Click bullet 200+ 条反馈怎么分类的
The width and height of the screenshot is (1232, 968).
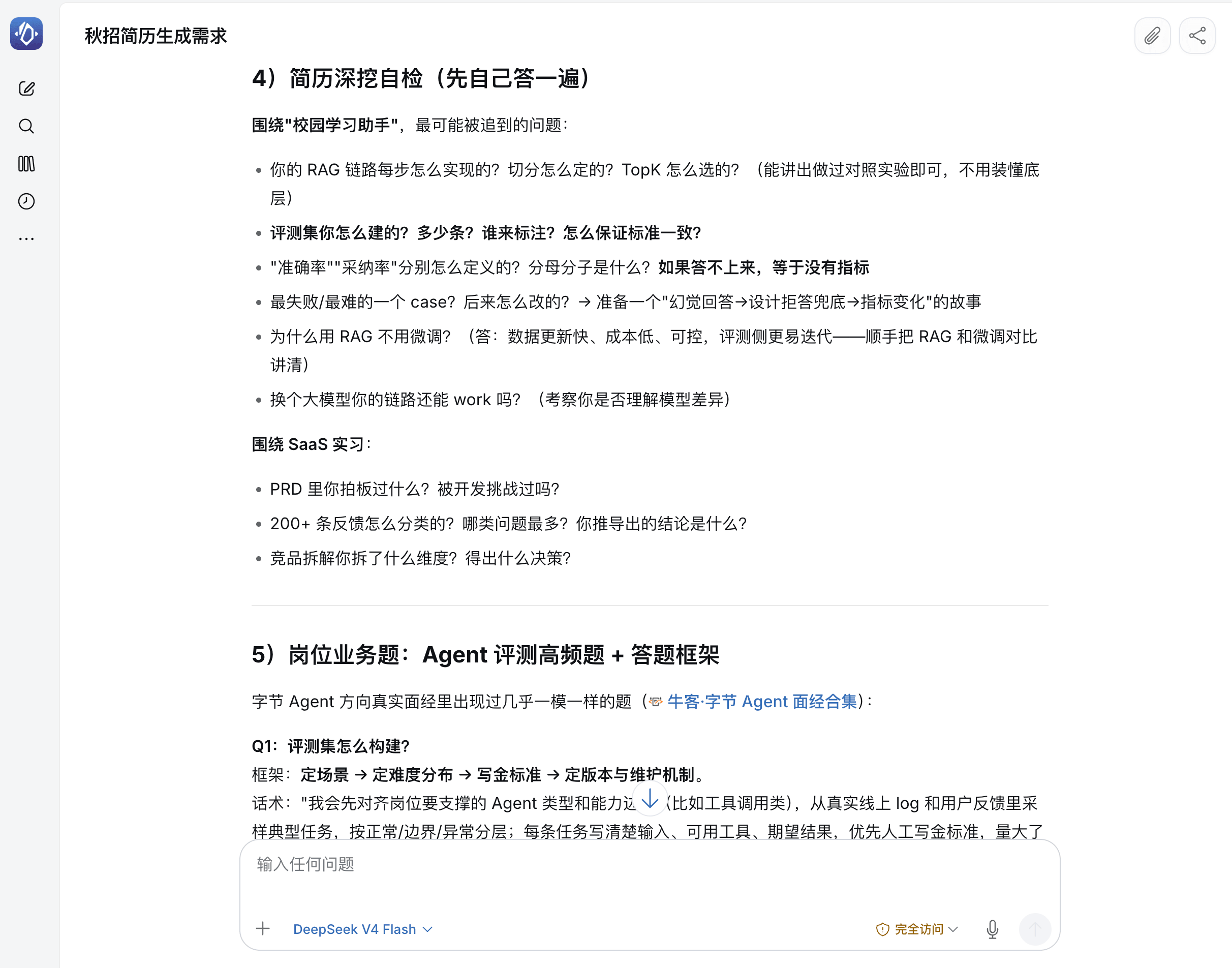(509, 523)
